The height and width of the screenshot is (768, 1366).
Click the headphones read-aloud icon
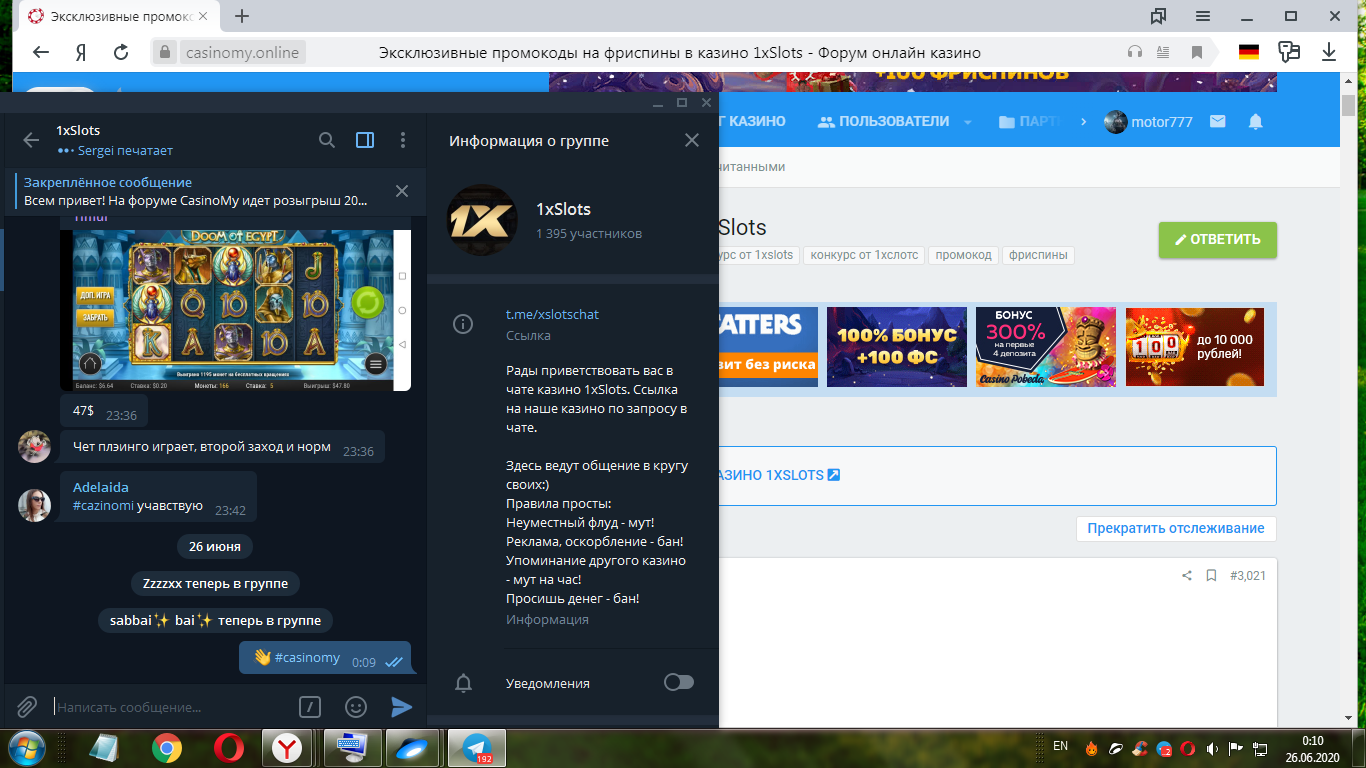click(1135, 52)
